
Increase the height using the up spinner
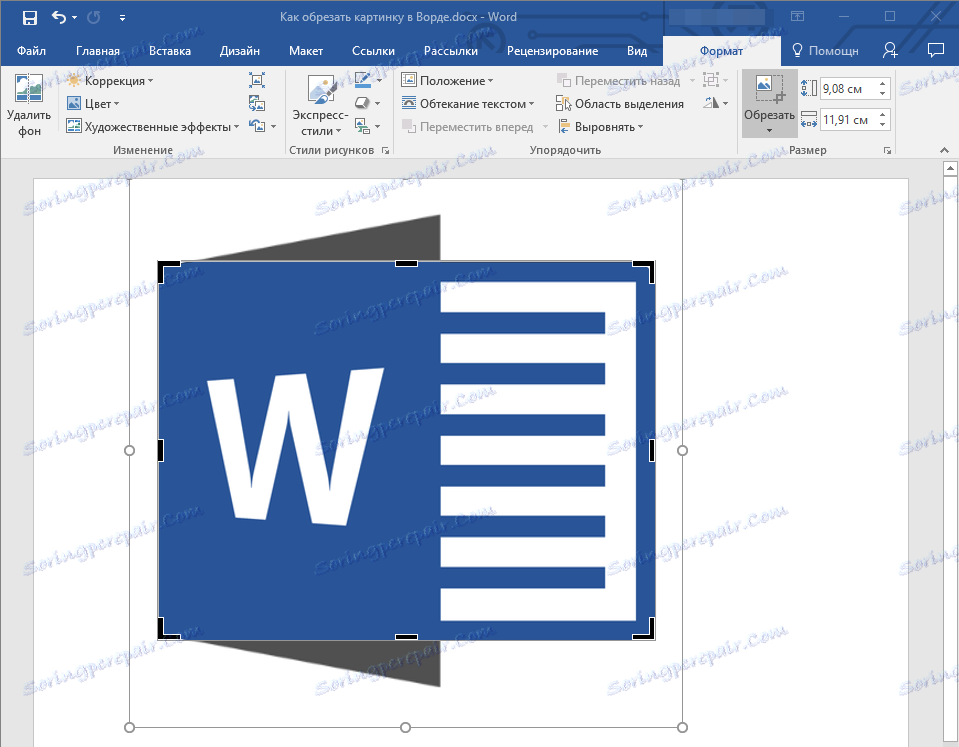[x=883, y=84]
